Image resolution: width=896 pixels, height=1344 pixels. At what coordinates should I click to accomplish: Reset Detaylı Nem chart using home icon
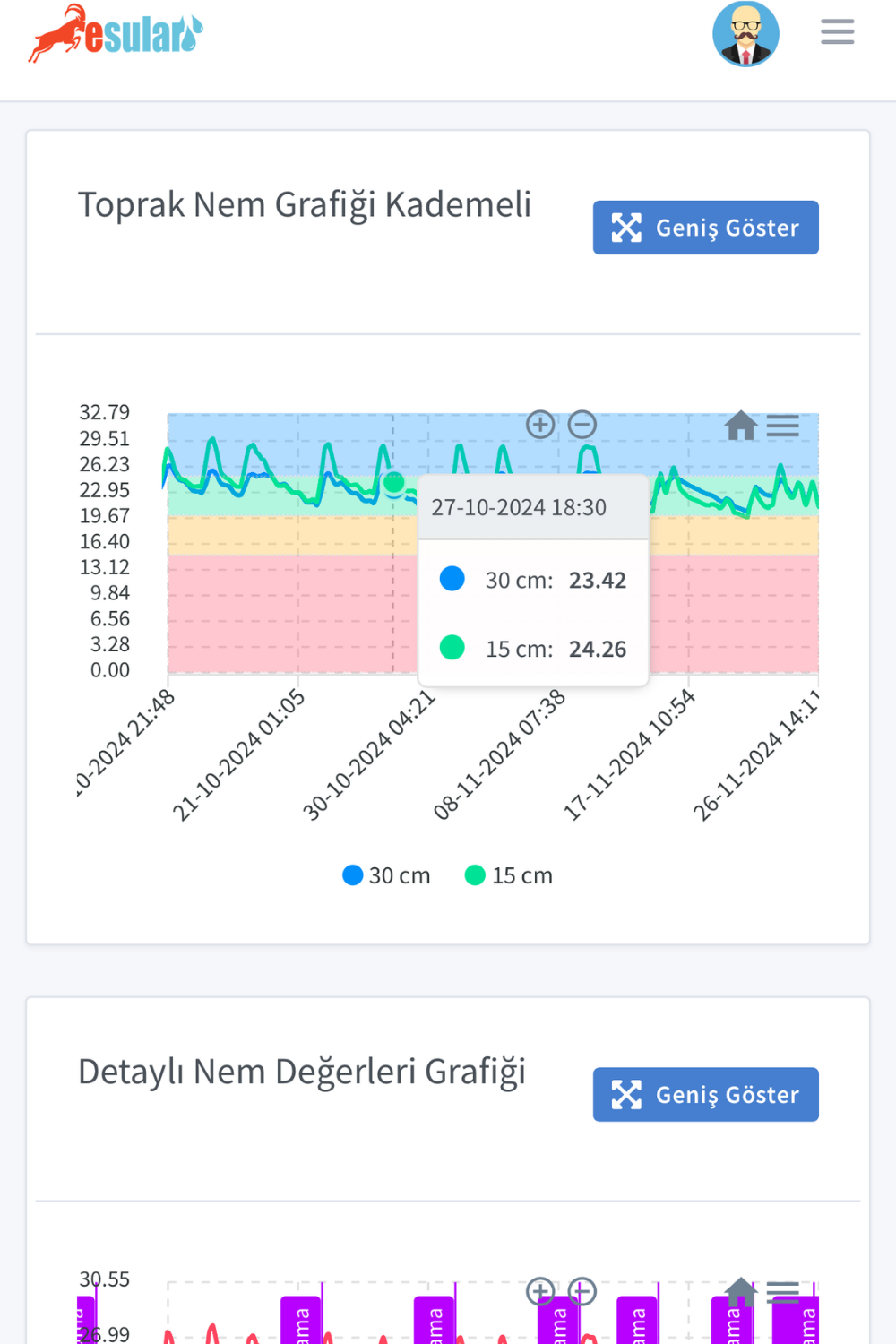tap(741, 1292)
